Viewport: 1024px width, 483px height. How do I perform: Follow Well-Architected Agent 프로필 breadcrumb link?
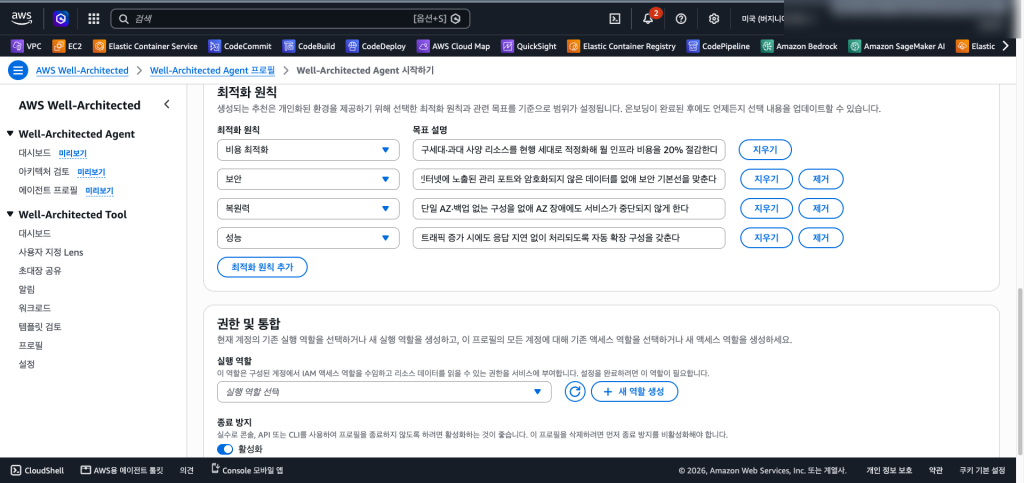click(x=212, y=70)
